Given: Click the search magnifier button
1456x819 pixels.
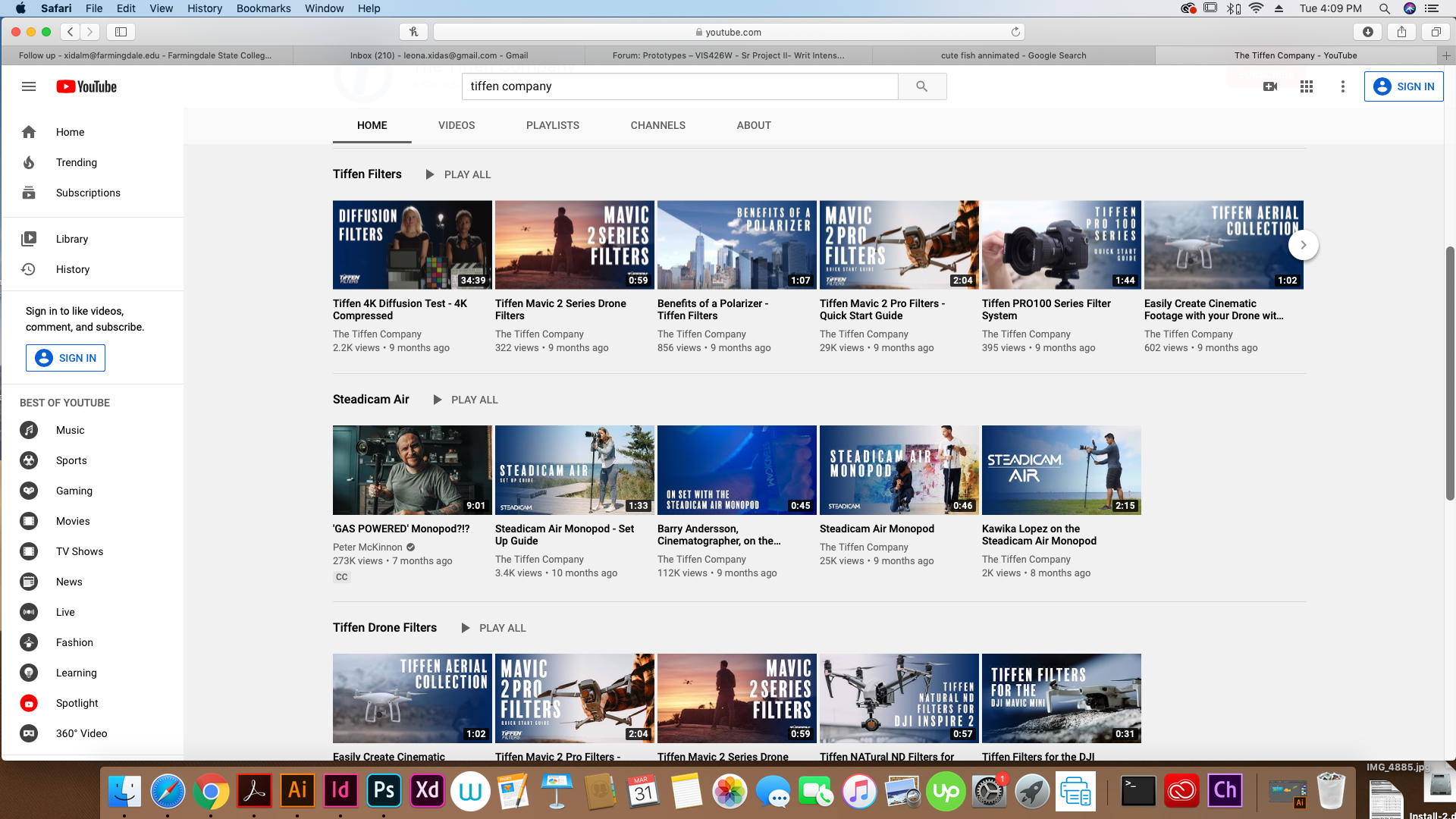Looking at the screenshot, I should pyautogui.click(x=922, y=86).
